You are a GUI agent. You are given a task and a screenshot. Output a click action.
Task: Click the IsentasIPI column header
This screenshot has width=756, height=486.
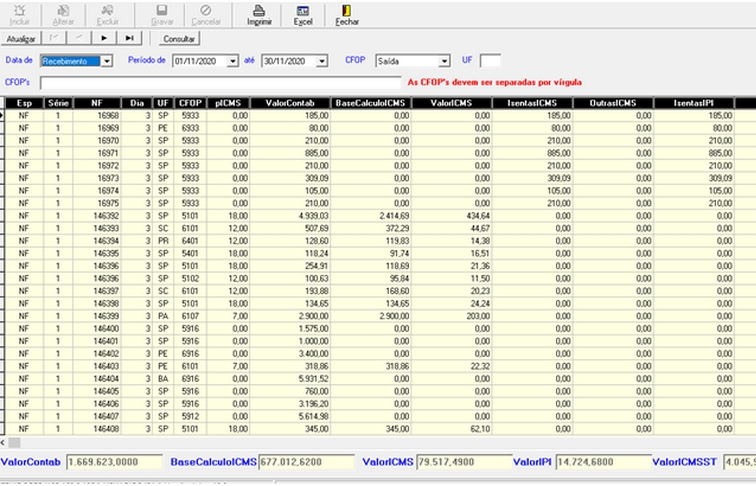pyautogui.click(x=694, y=103)
